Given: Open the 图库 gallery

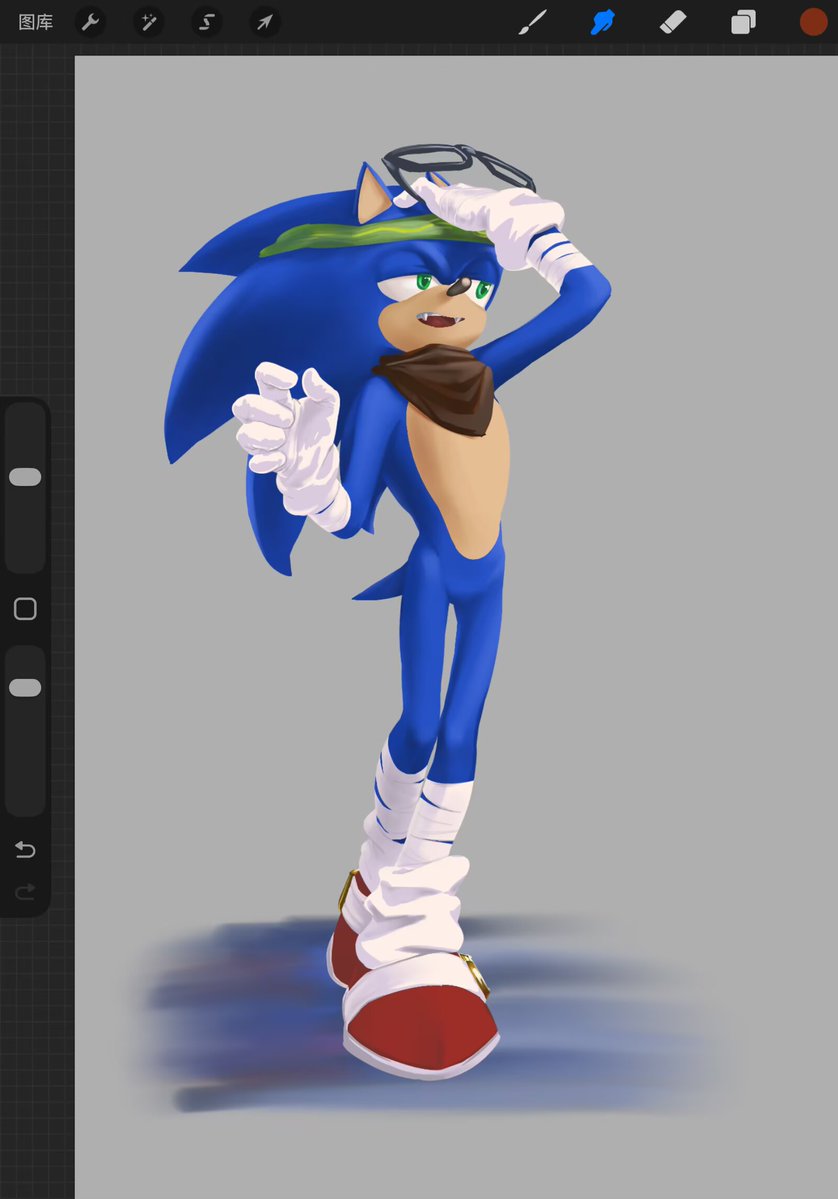Looking at the screenshot, I should [35, 22].
